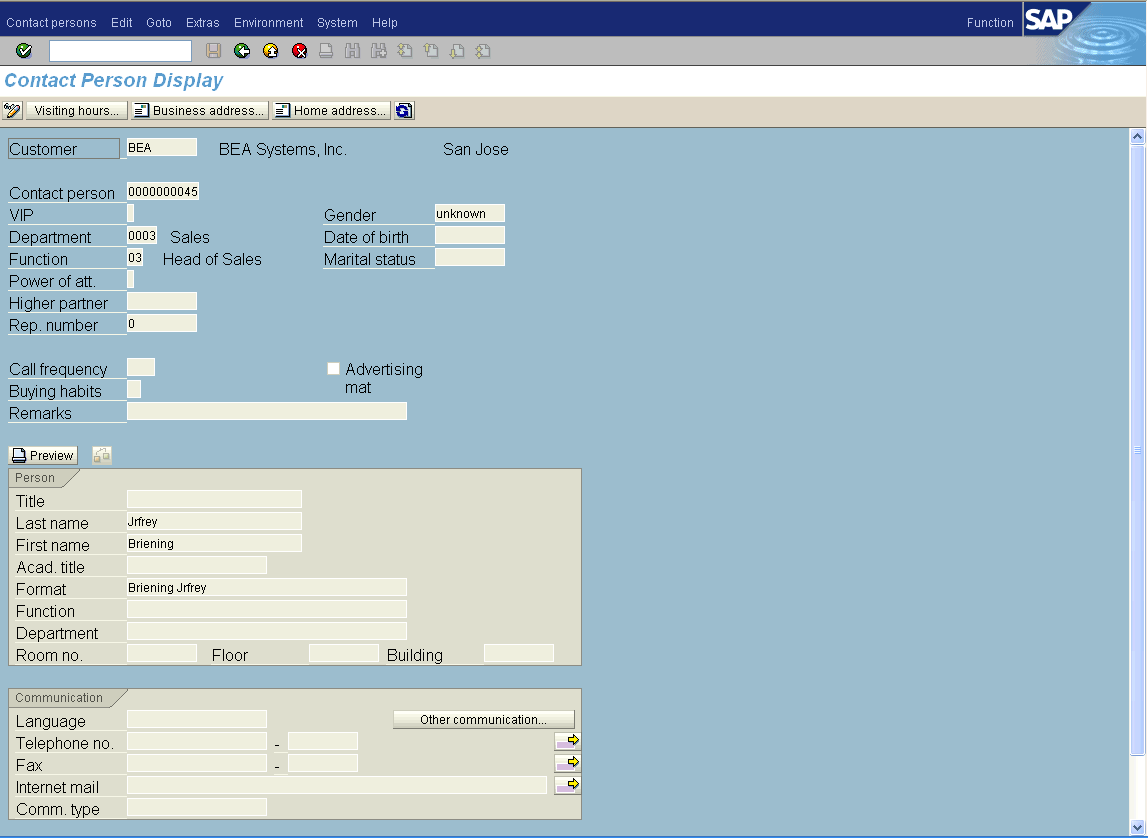This screenshot has width=1148, height=838.
Task: Click the Previous Page icon
Action: coord(431,50)
